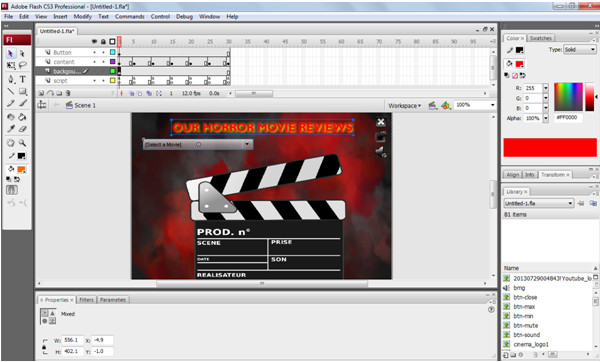The height and width of the screenshot is (362, 600).
Task: Select the Eraser tool
Action: 23,129
